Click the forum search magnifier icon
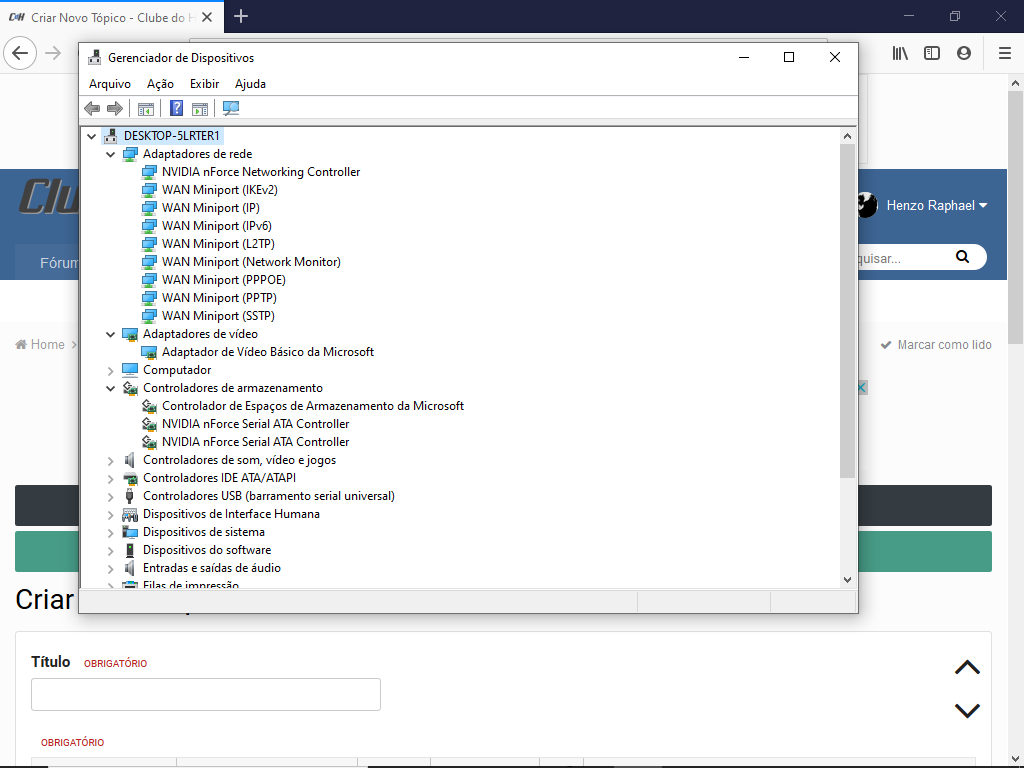 click(x=963, y=257)
